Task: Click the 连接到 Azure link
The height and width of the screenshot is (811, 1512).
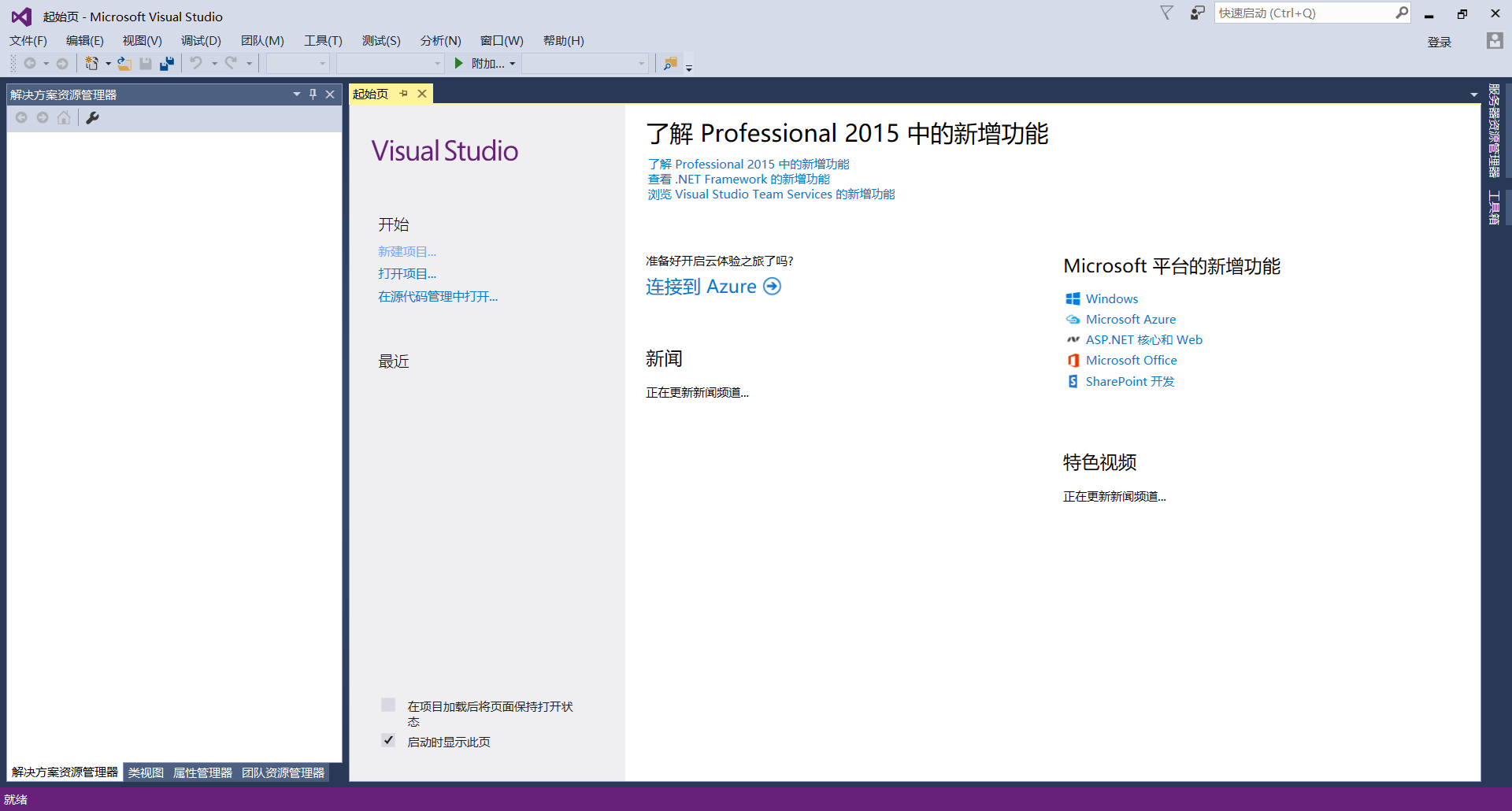Action: [x=701, y=287]
